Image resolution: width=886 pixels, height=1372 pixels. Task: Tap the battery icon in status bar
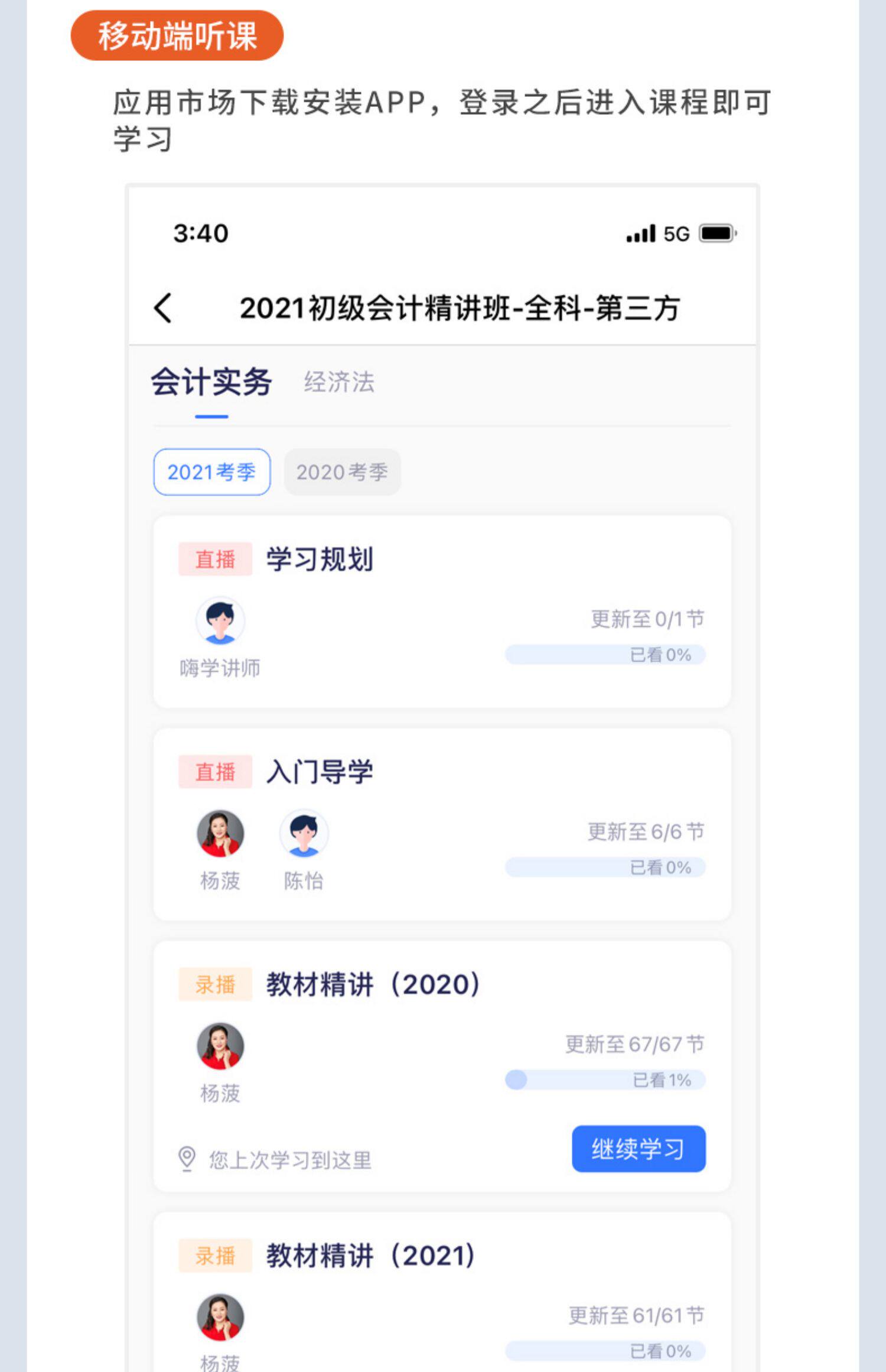coord(717,233)
